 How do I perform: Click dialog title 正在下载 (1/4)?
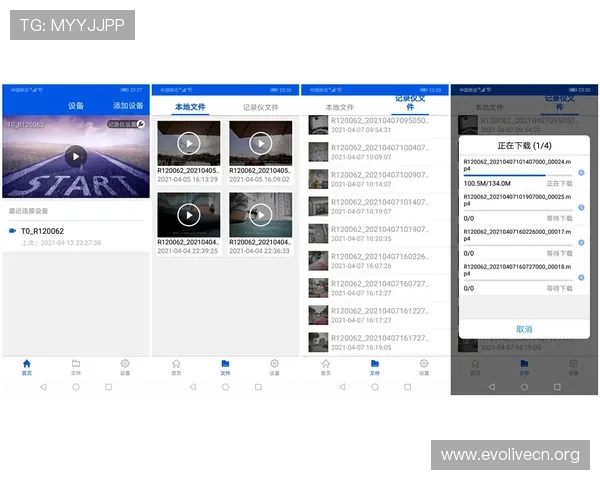click(x=524, y=145)
